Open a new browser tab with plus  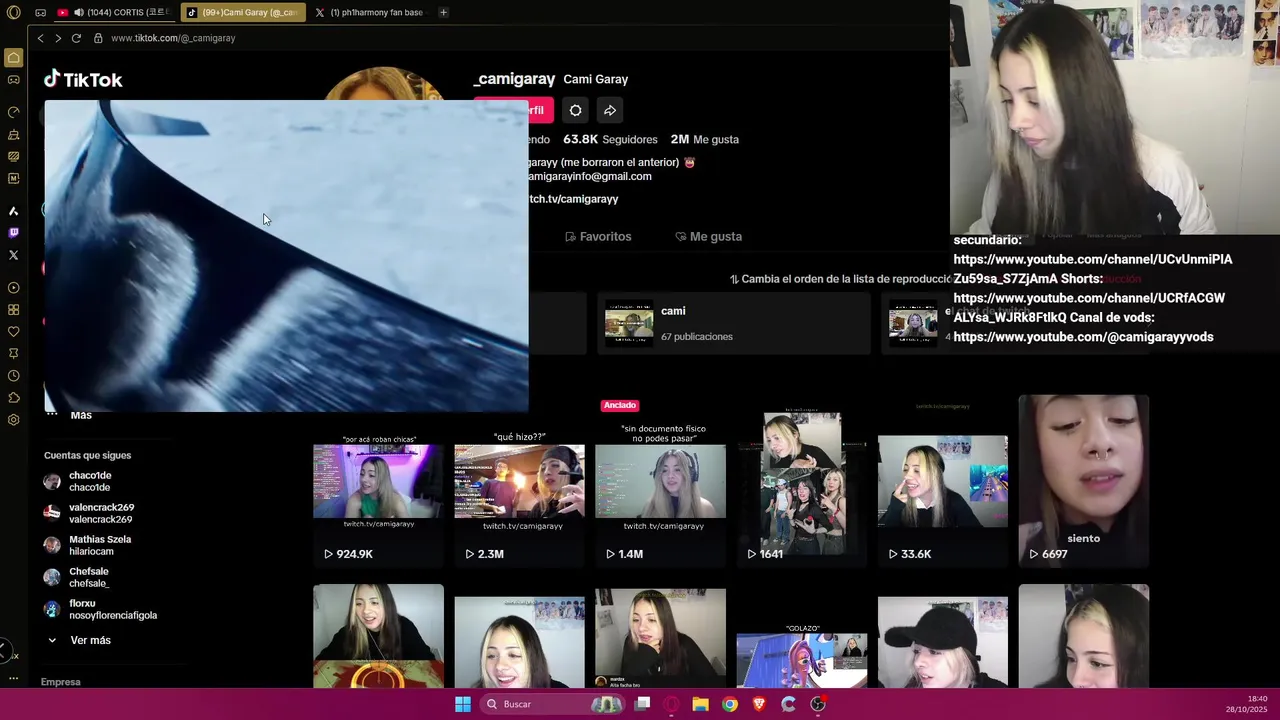[443, 13]
